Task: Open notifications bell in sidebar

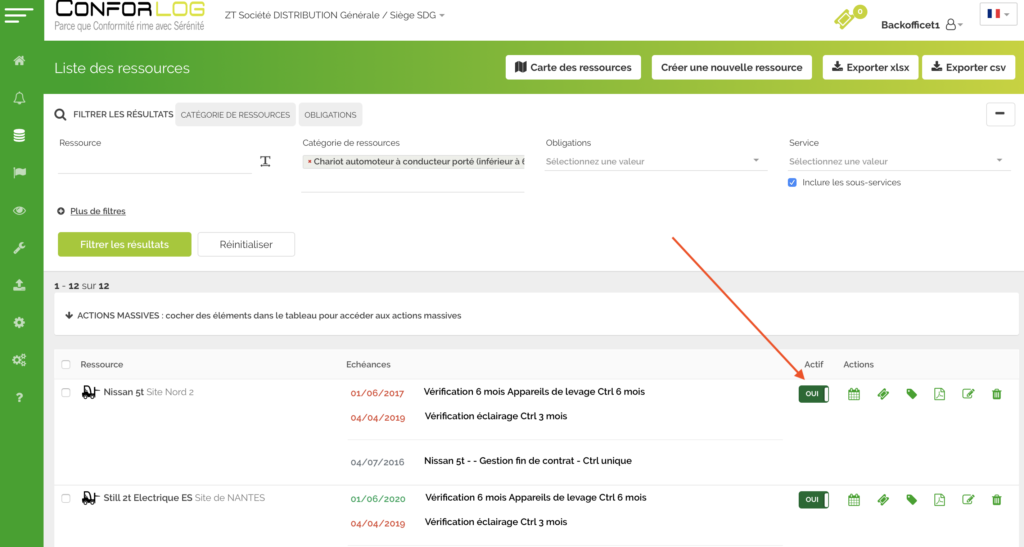Action: click(x=19, y=98)
